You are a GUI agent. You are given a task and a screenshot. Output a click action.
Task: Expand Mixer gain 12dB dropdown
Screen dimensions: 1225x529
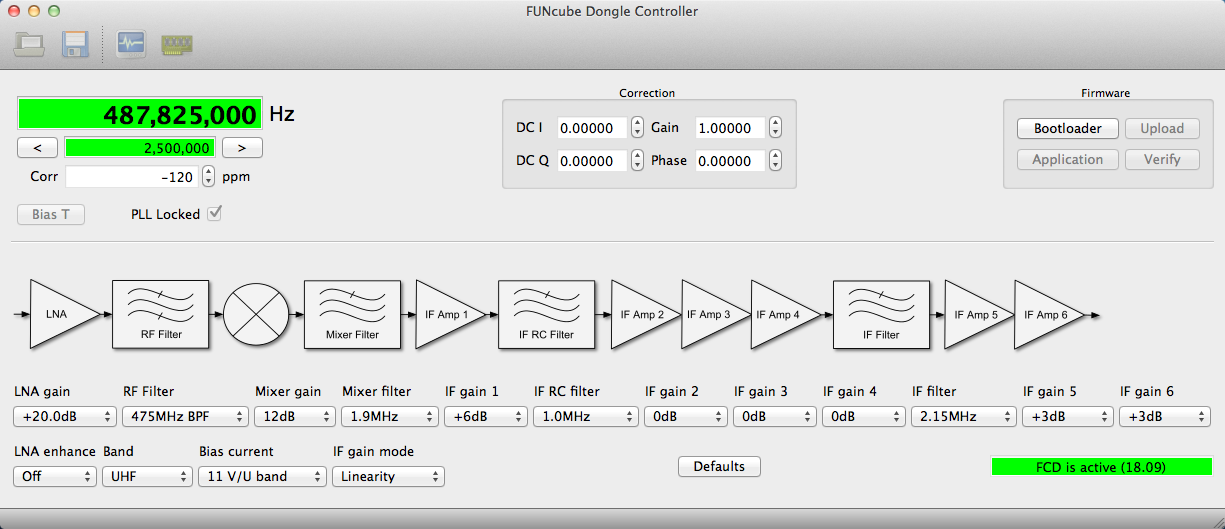(294, 417)
